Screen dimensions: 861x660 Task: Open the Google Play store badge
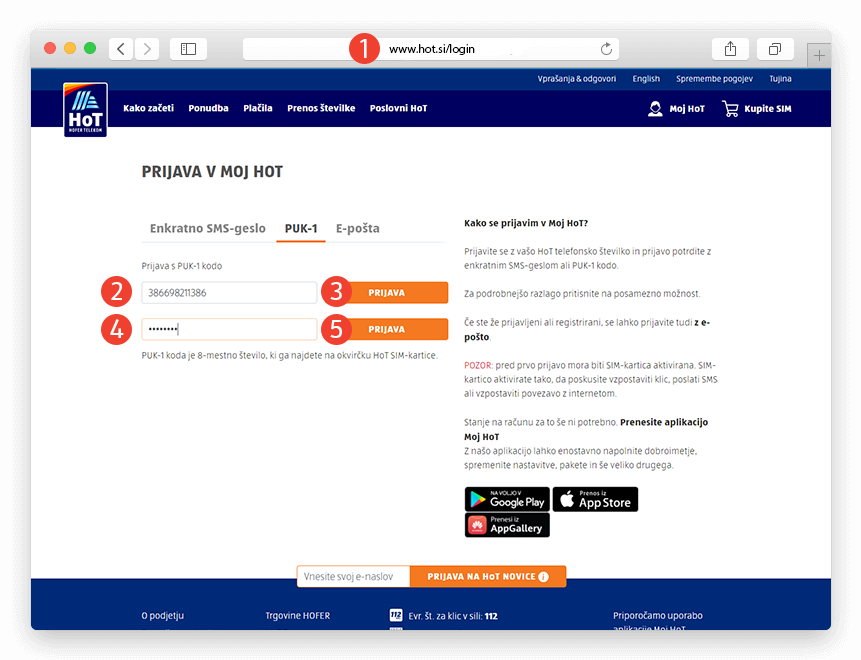507,499
